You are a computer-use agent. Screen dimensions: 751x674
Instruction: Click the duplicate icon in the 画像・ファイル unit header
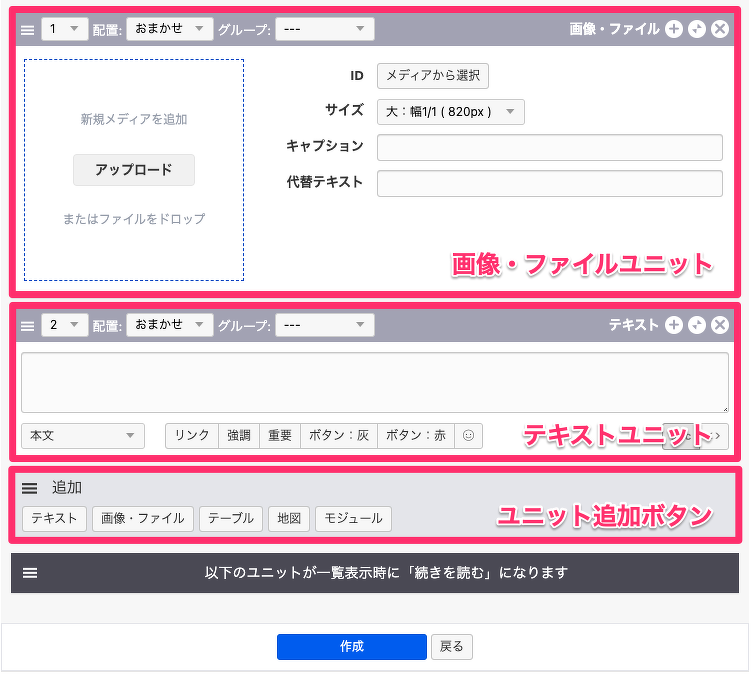pyautogui.click(x=697, y=29)
